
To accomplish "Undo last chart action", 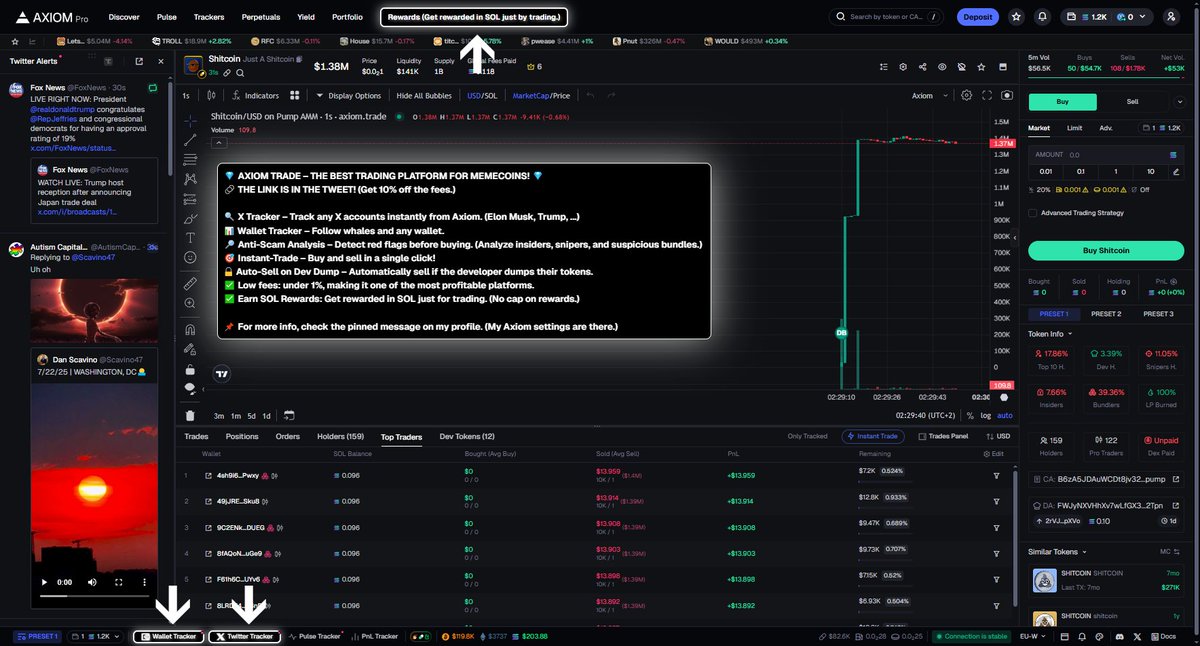I will [x=590, y=96].
